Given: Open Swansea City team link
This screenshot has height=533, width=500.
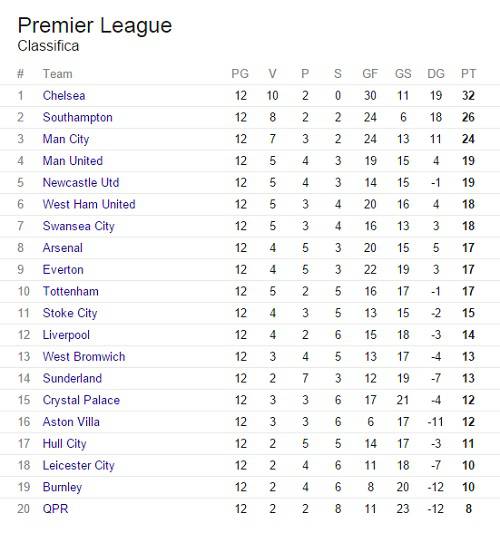Looking at the screenshot, I should pyautogui.click(x=79, y=226).
